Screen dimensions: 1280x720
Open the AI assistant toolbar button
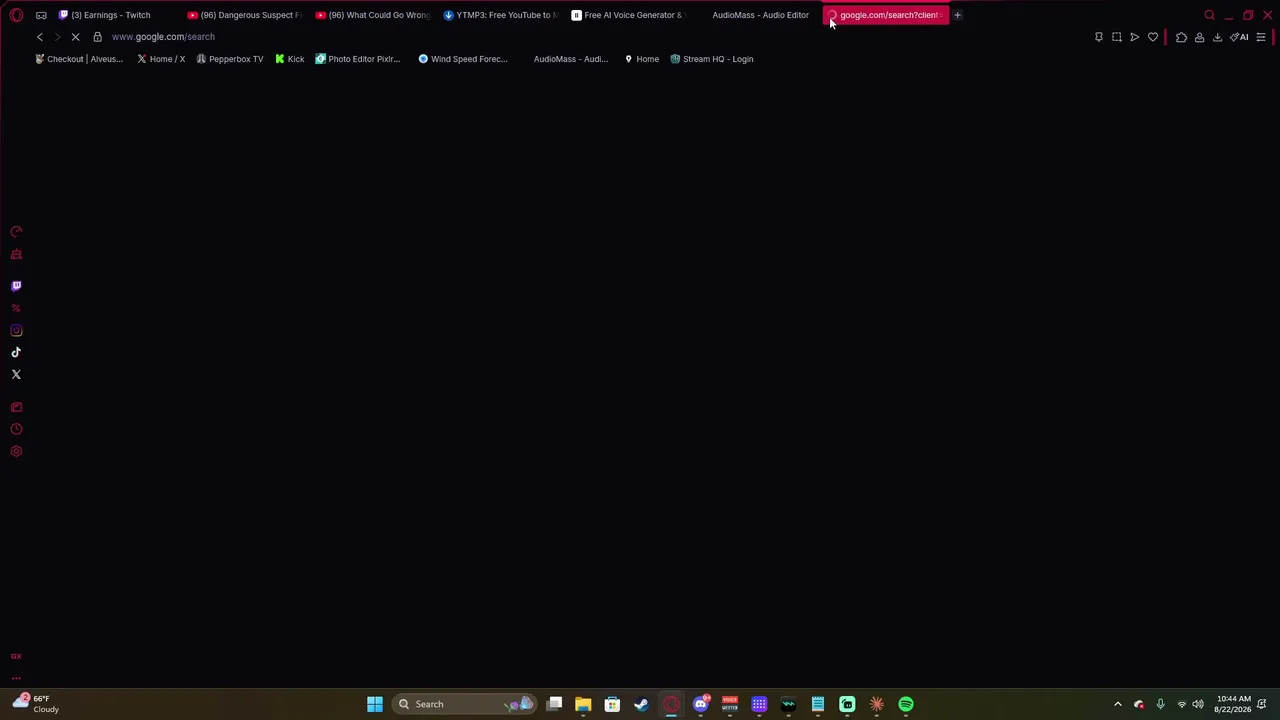tap(1240, 37)
